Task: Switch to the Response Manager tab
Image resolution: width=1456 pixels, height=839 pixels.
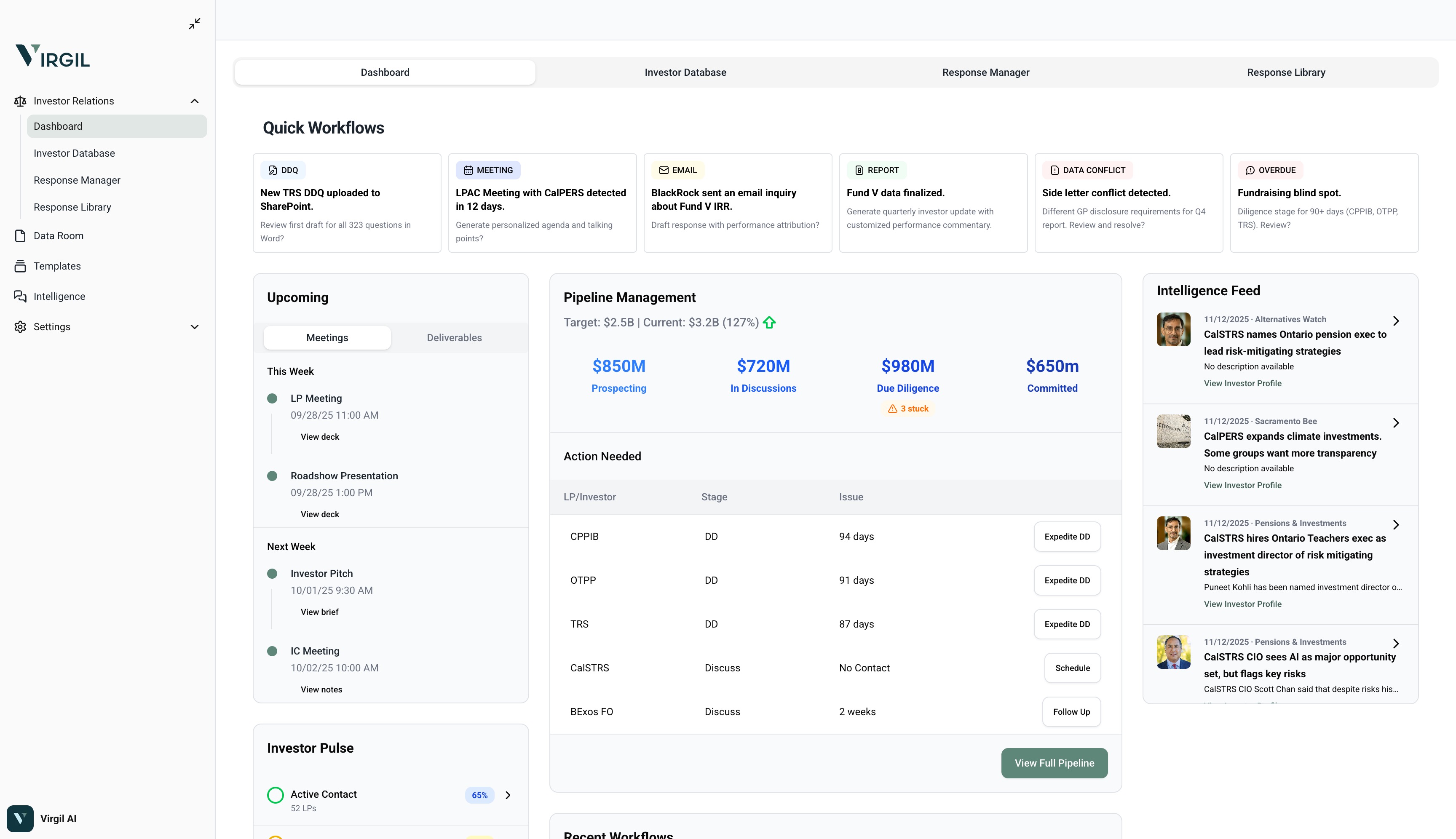Action: pos(986,72)
